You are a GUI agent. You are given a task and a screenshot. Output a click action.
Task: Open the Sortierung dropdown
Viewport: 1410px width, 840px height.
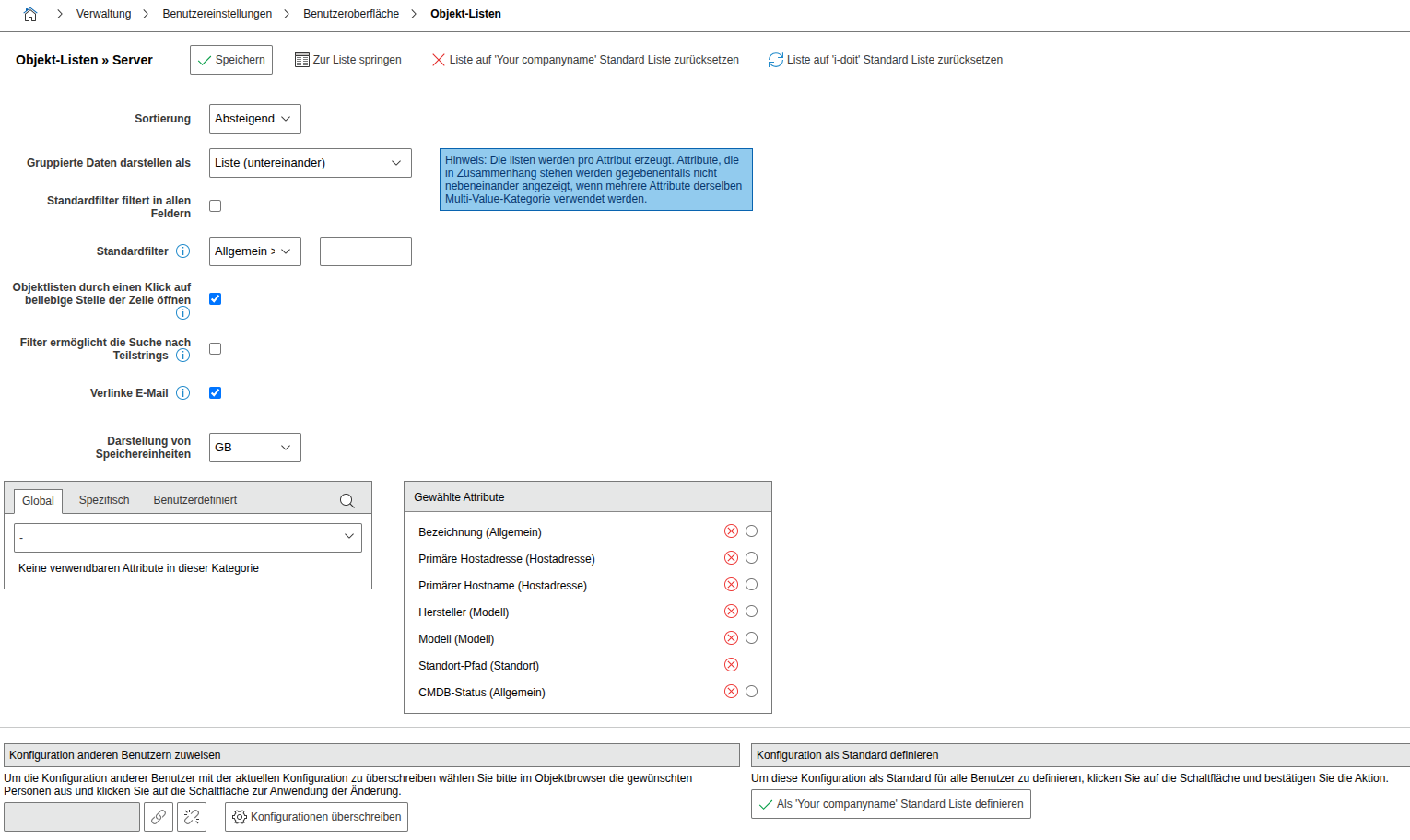tap(254, 119)
